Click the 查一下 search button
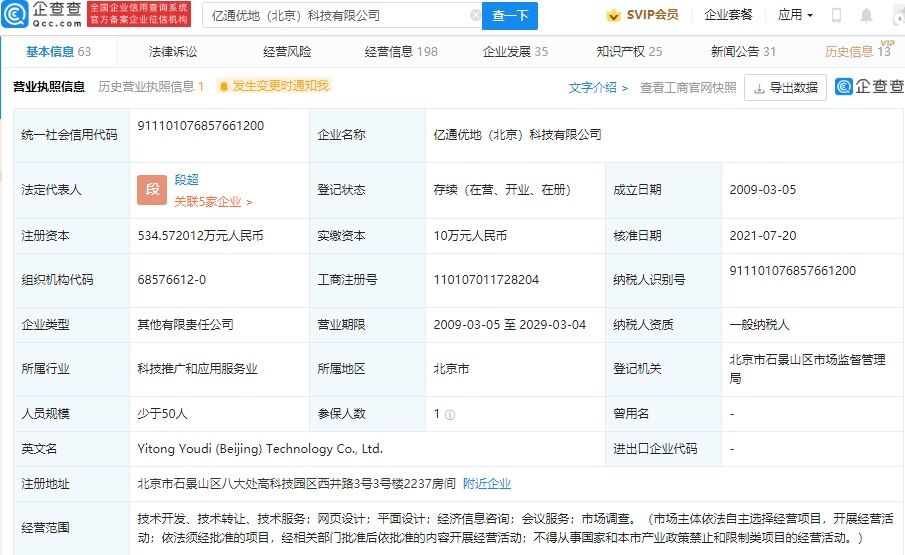This screenshot has height=555, width=905. [510, 16]
